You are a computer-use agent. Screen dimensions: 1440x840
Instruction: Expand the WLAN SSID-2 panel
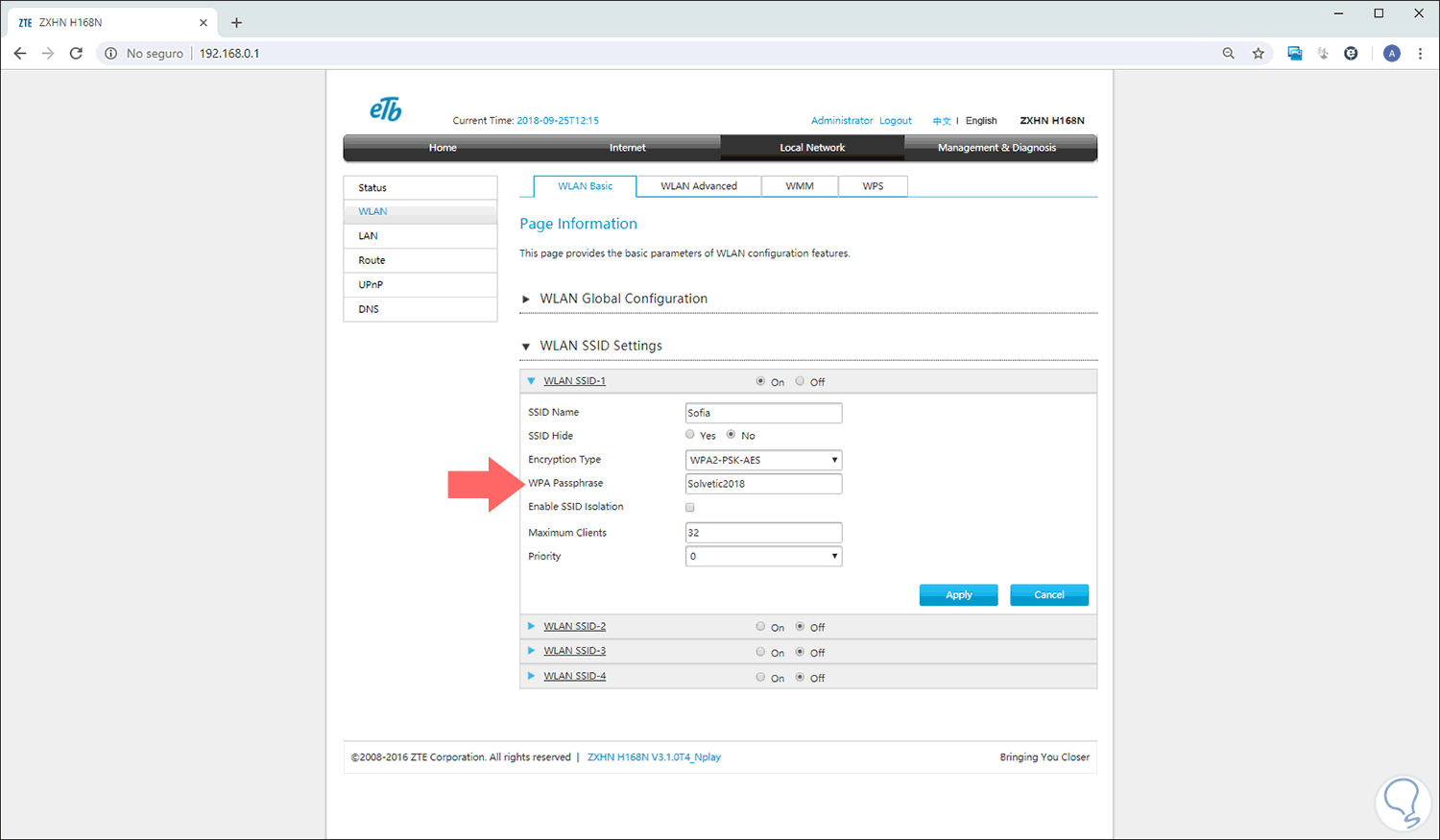point(531,626)
